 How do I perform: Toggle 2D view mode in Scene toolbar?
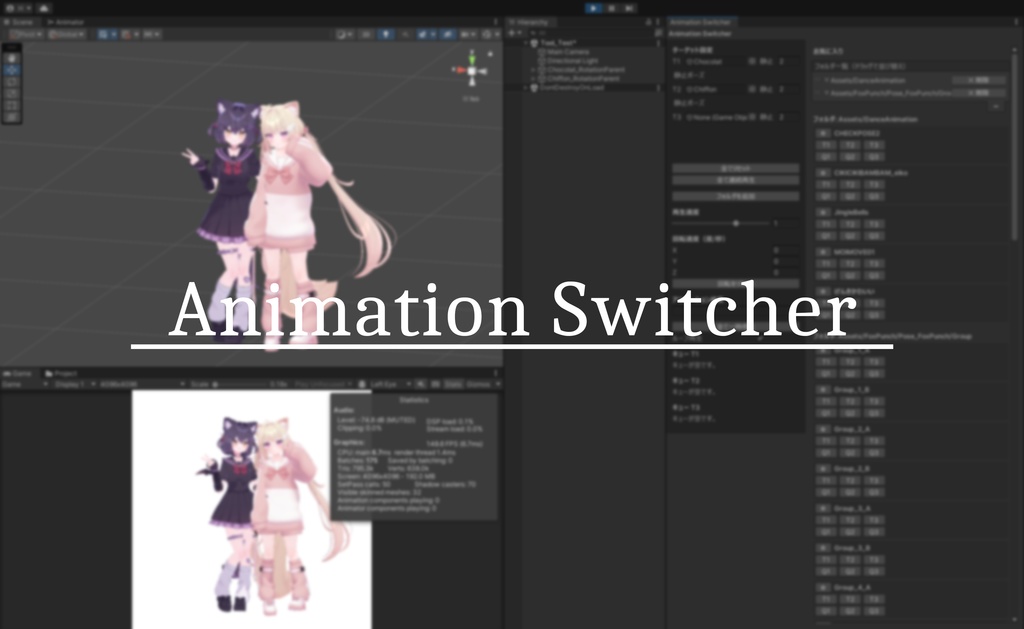366,34
